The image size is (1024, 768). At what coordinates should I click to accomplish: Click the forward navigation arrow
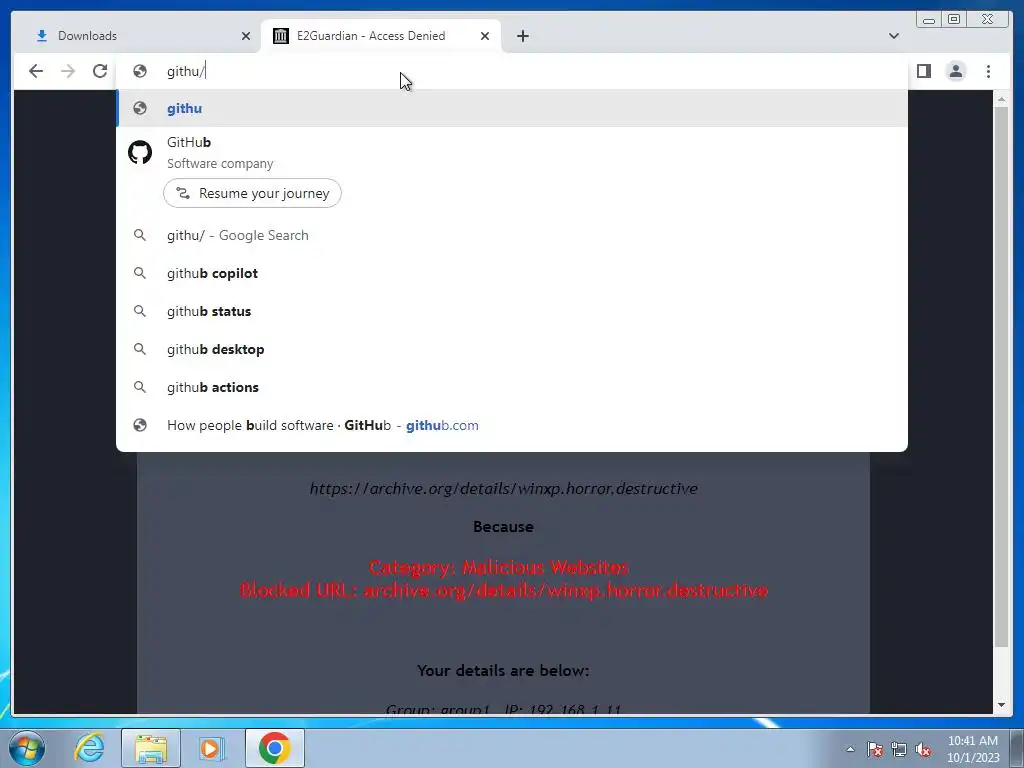pyautogui.click(x=68, y=71)
